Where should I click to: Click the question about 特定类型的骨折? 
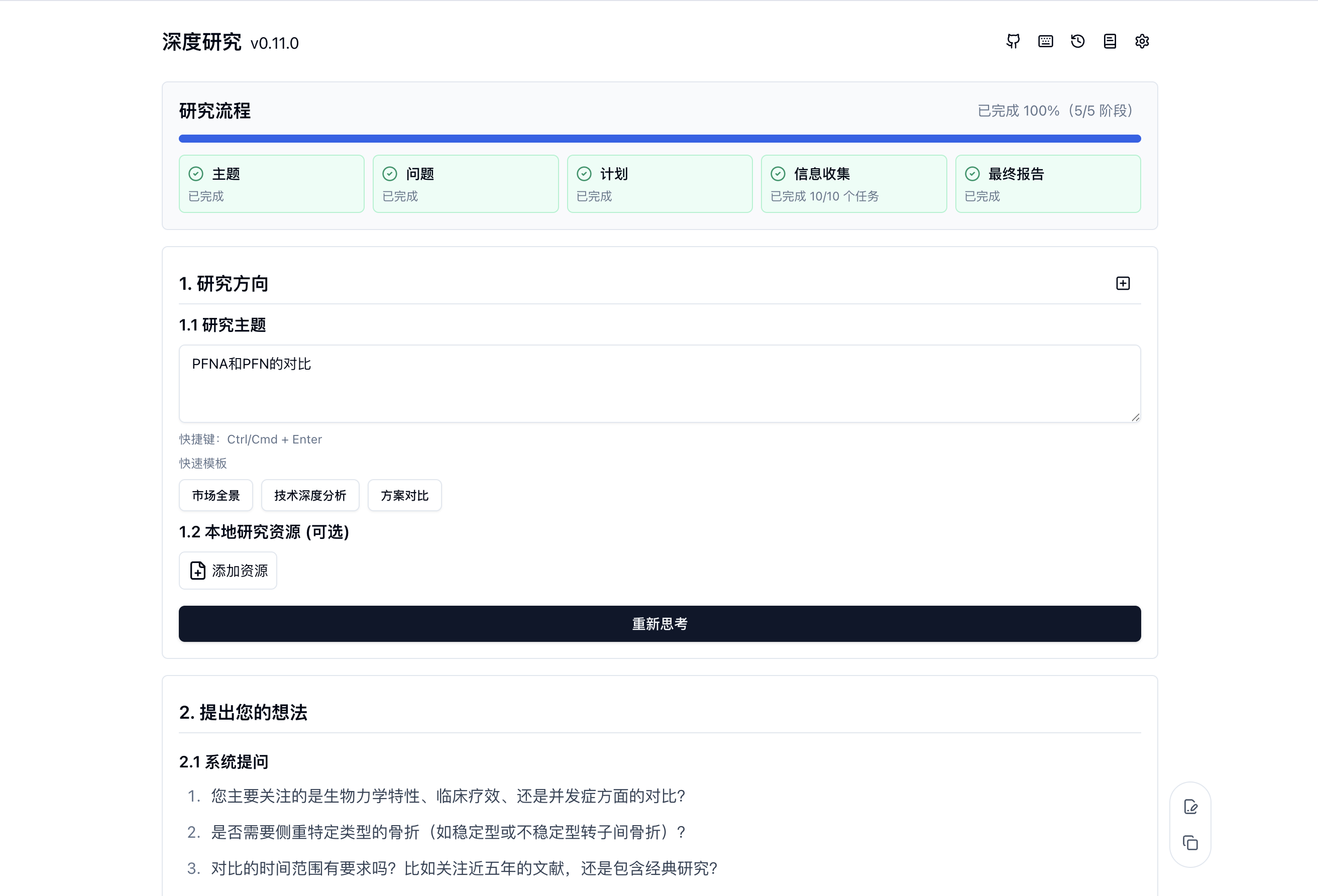coord(448,833)
